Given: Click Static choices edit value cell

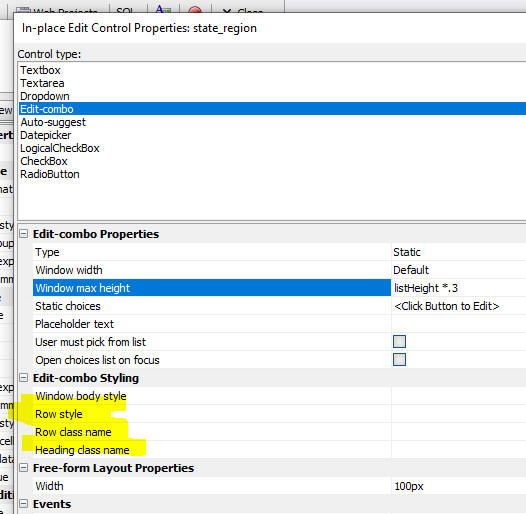Looking at the screenshot, I should 459,306.
